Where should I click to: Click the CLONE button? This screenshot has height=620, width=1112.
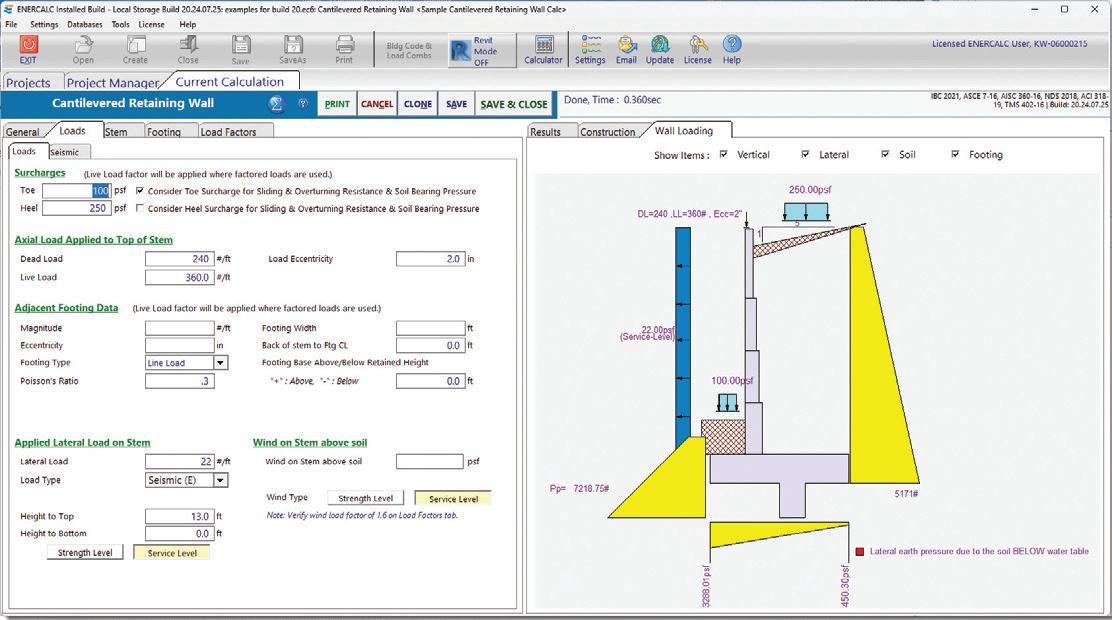(x=418, y=104)
